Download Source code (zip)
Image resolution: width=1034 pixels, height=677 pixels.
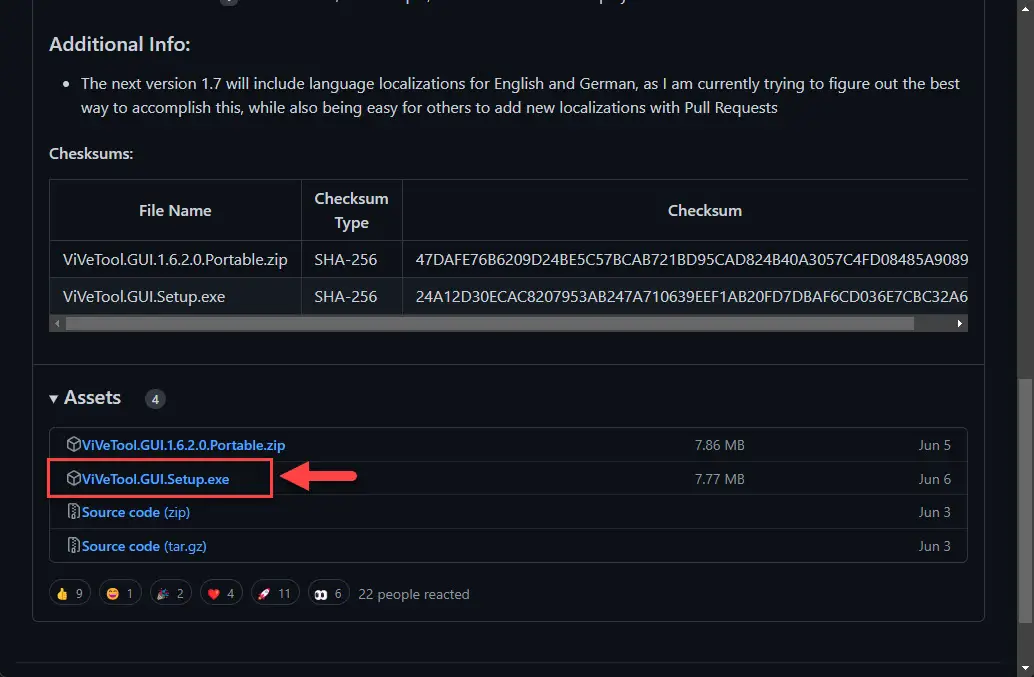136,512
